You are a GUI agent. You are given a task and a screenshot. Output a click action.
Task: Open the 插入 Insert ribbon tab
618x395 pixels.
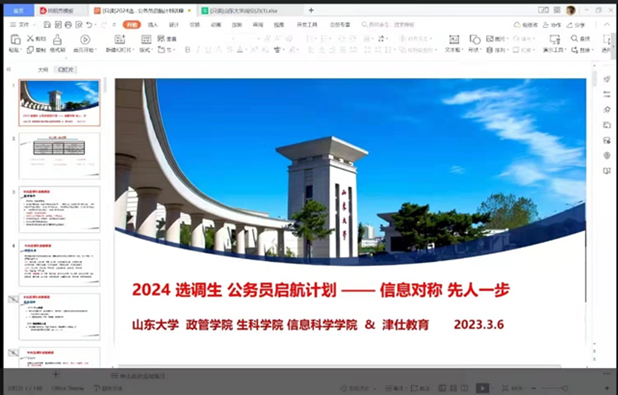(153, 25)
